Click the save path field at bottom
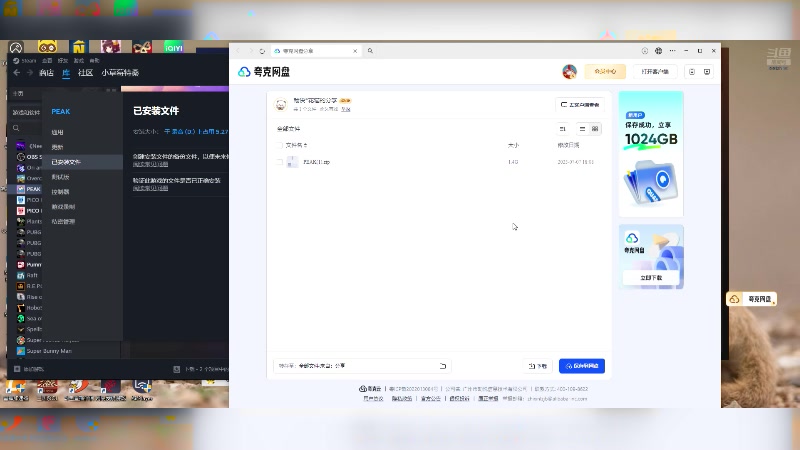Screen dimensions: 800x450 click(362, 366)
